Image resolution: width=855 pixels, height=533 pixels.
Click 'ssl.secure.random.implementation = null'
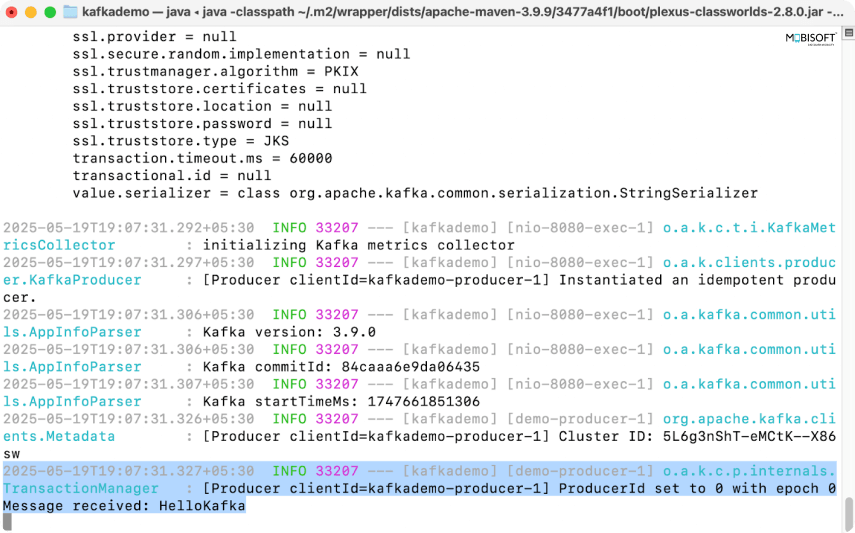241,54
